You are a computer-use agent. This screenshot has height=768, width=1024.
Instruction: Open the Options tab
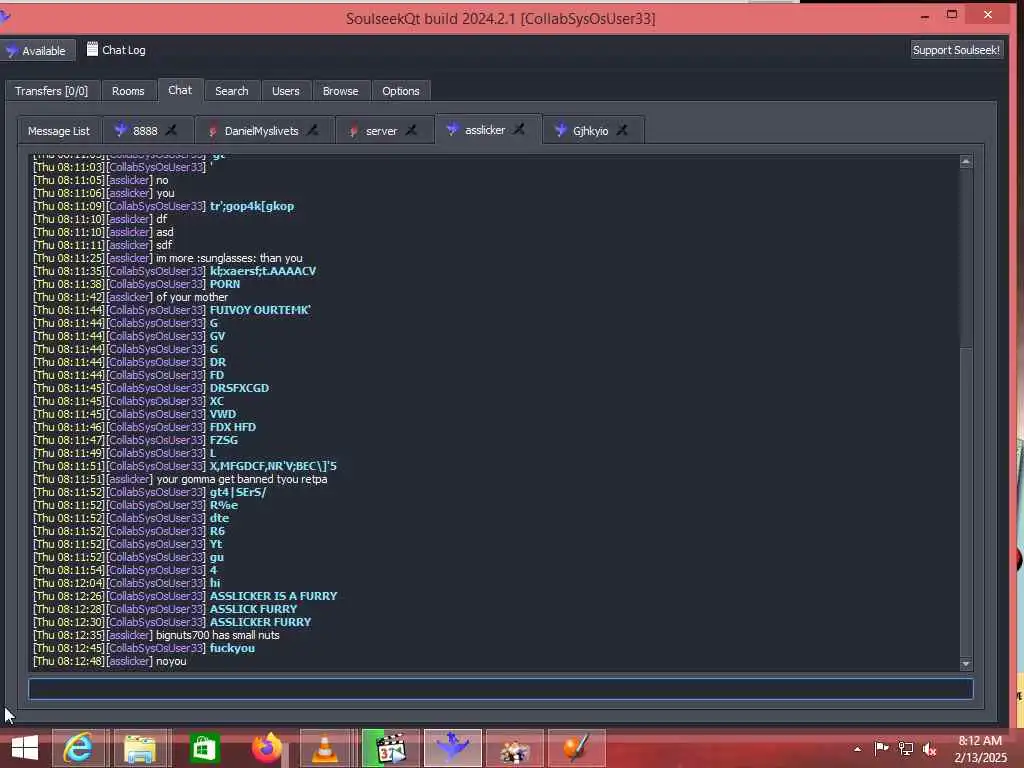point(401,91)
